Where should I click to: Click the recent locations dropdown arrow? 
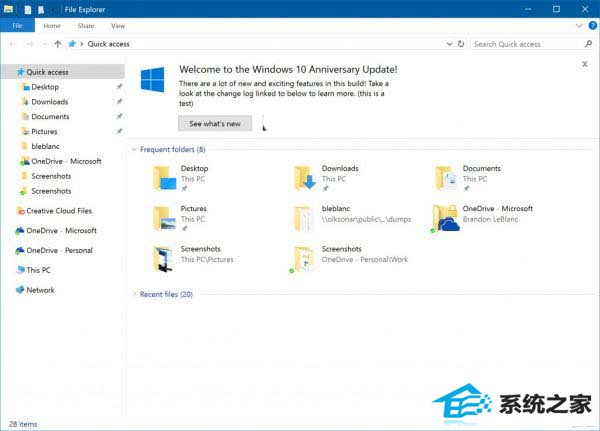click(x=45, y=44)
